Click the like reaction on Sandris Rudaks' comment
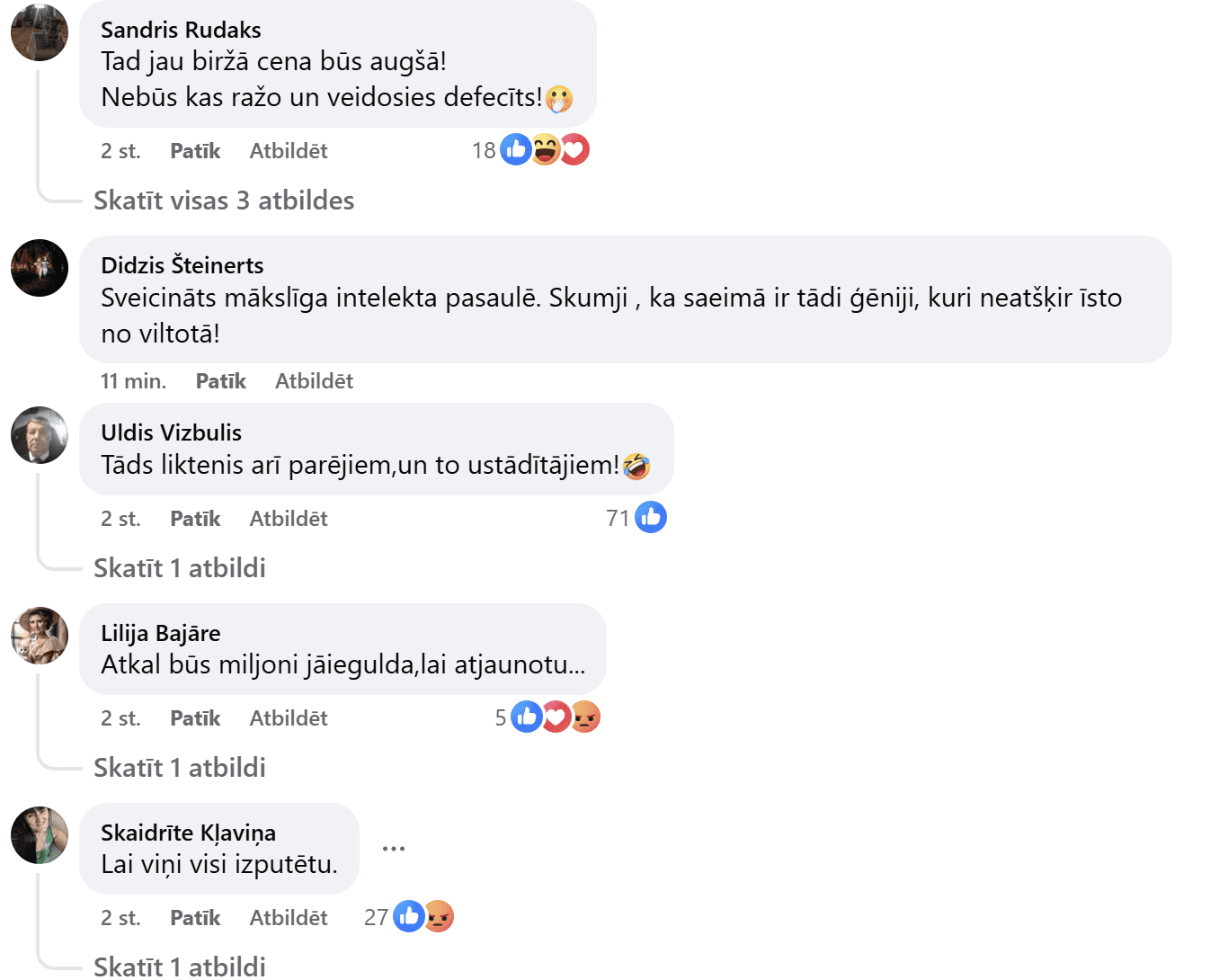Viewport: 1210px width, 980px height. (x=515, y=149)
